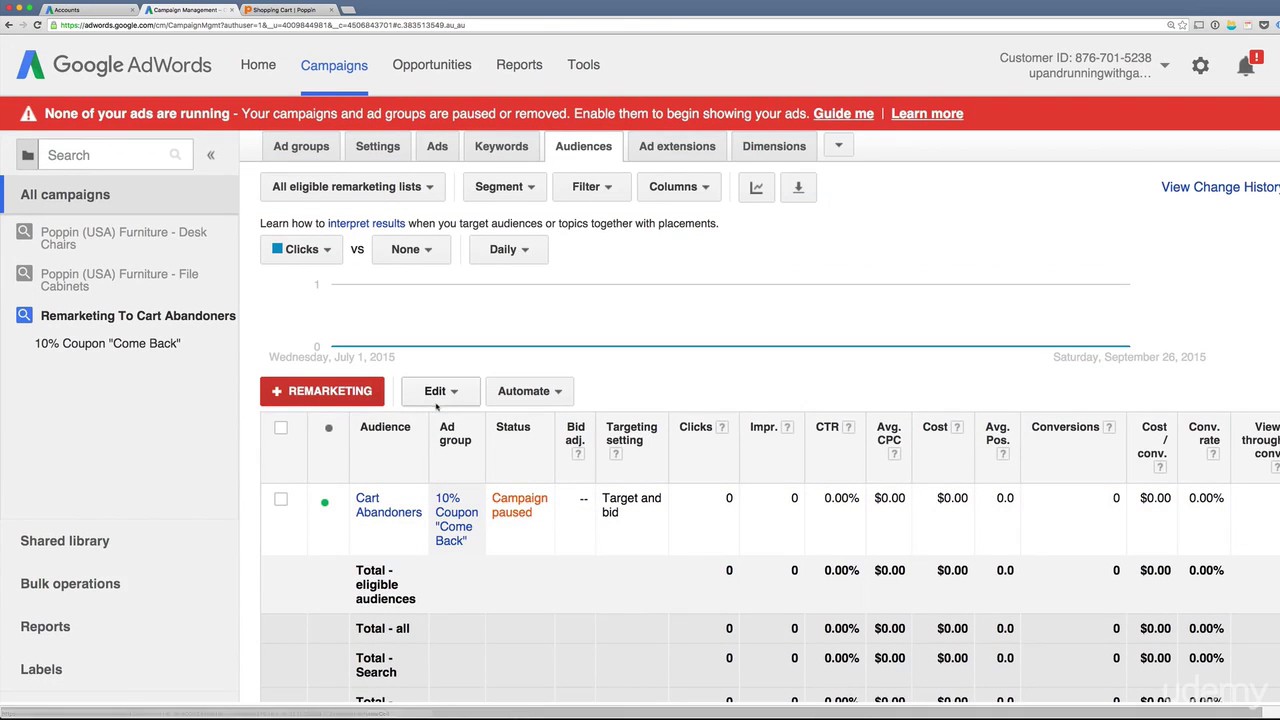Check the Cart Abandoners row checkbox
The width and height of the screenshot is (1280, 720).
pyautogui.click(x=281, y=499)
